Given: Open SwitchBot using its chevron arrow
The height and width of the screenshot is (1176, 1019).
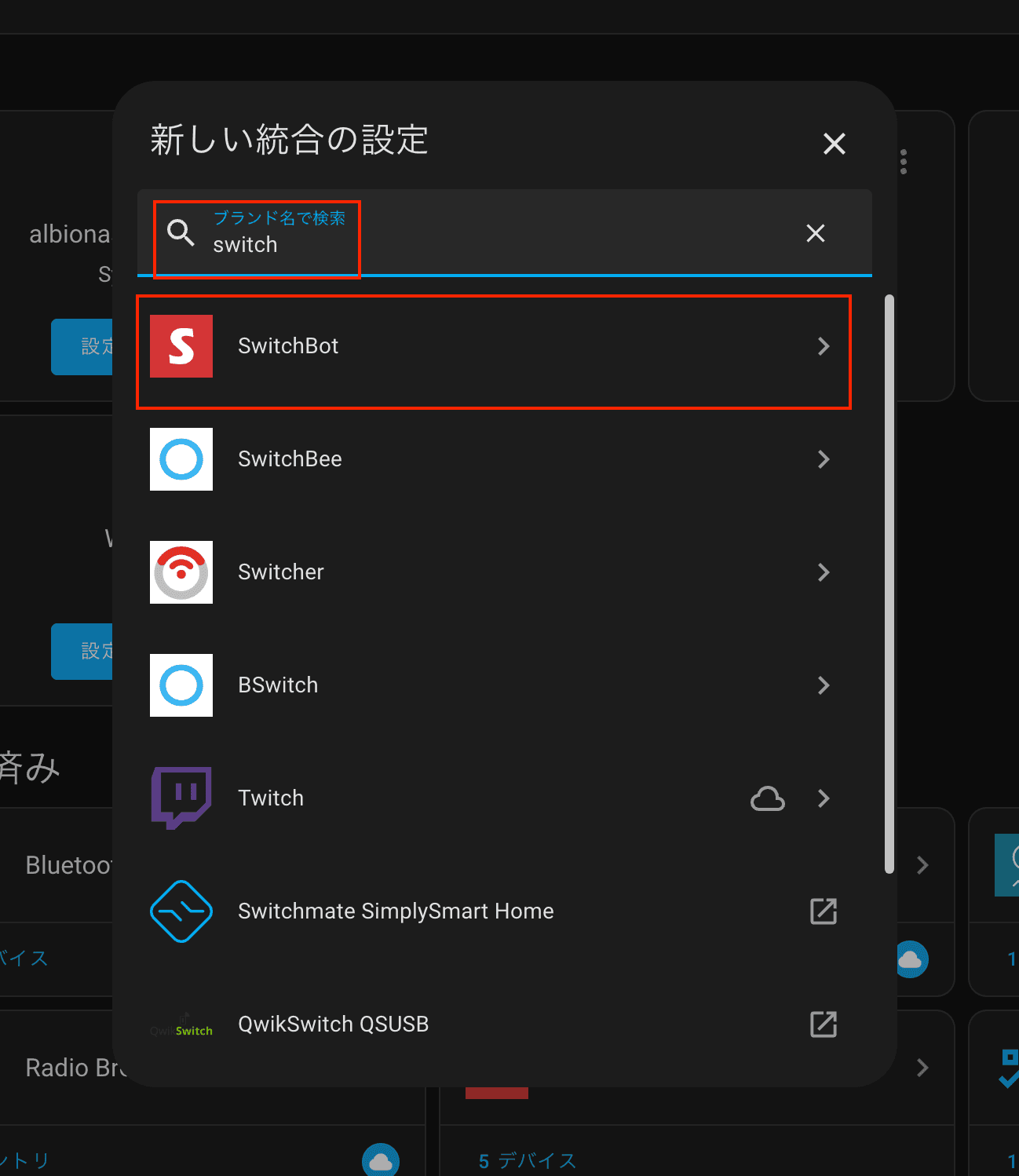Looking at the screenshot, I should point(823,346).
